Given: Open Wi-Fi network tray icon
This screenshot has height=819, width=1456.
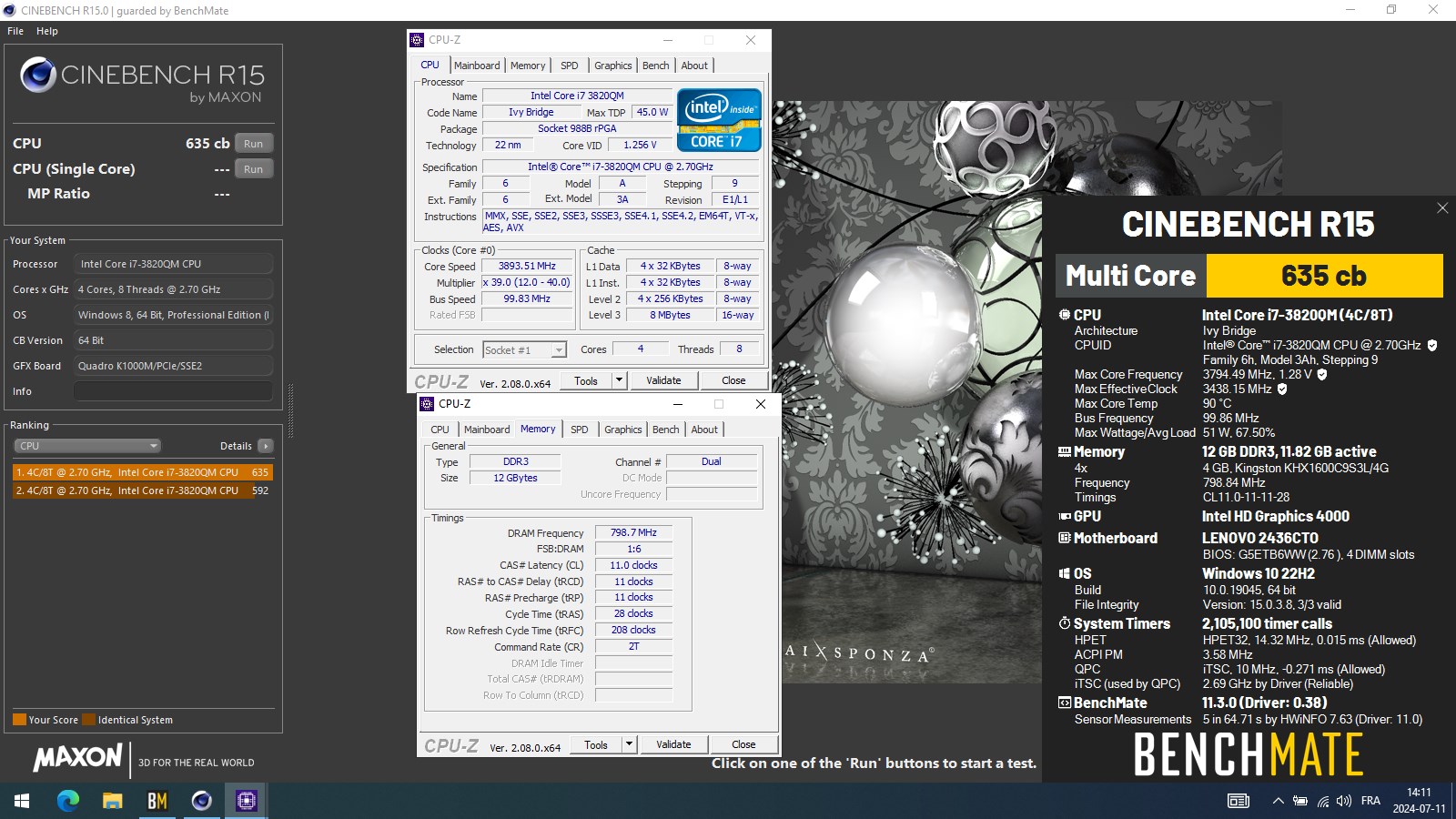Looking at the screenshot, I should click(x=1322, y=801).
